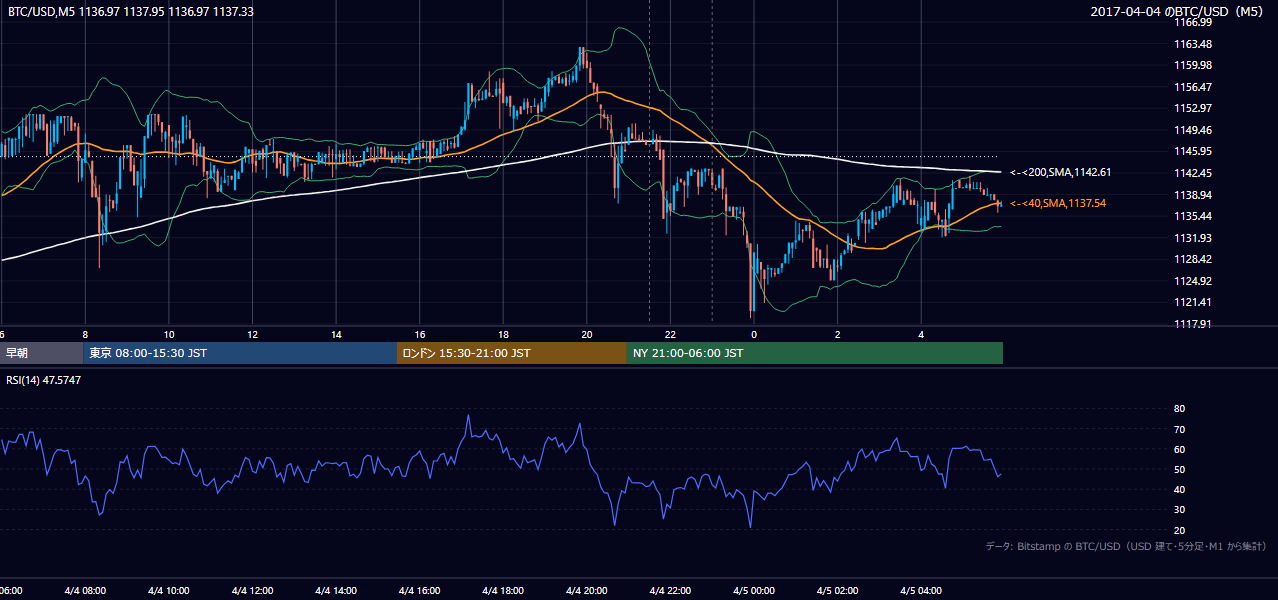Click the Bitstamp data source note
Screen dimensions: 1278x600
pyautogui.click(x=1126, y=546)
